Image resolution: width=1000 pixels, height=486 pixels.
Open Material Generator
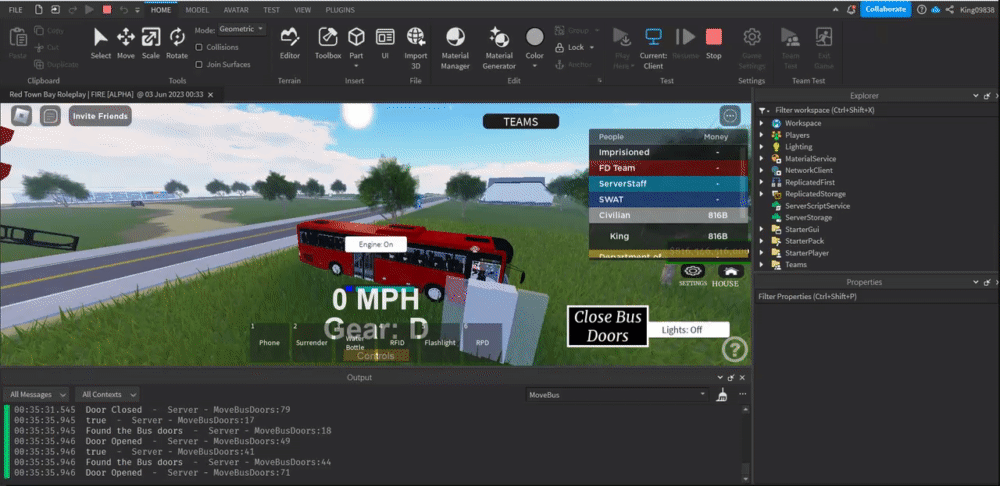(499, 48)
